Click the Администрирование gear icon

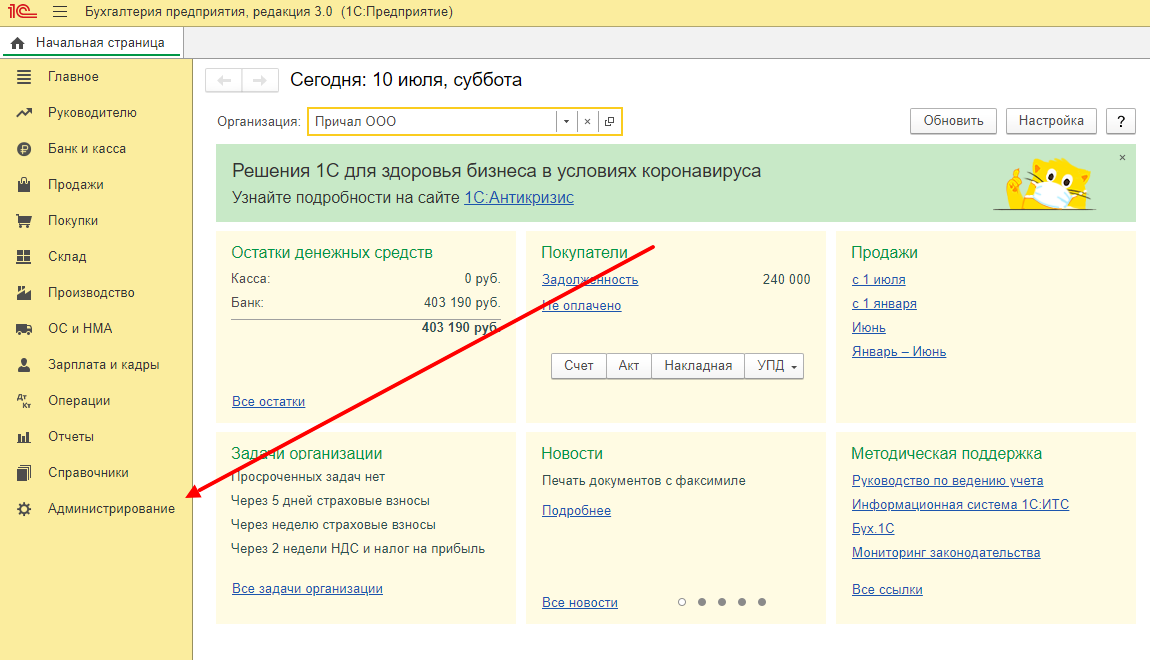click(x=24, y=509)
